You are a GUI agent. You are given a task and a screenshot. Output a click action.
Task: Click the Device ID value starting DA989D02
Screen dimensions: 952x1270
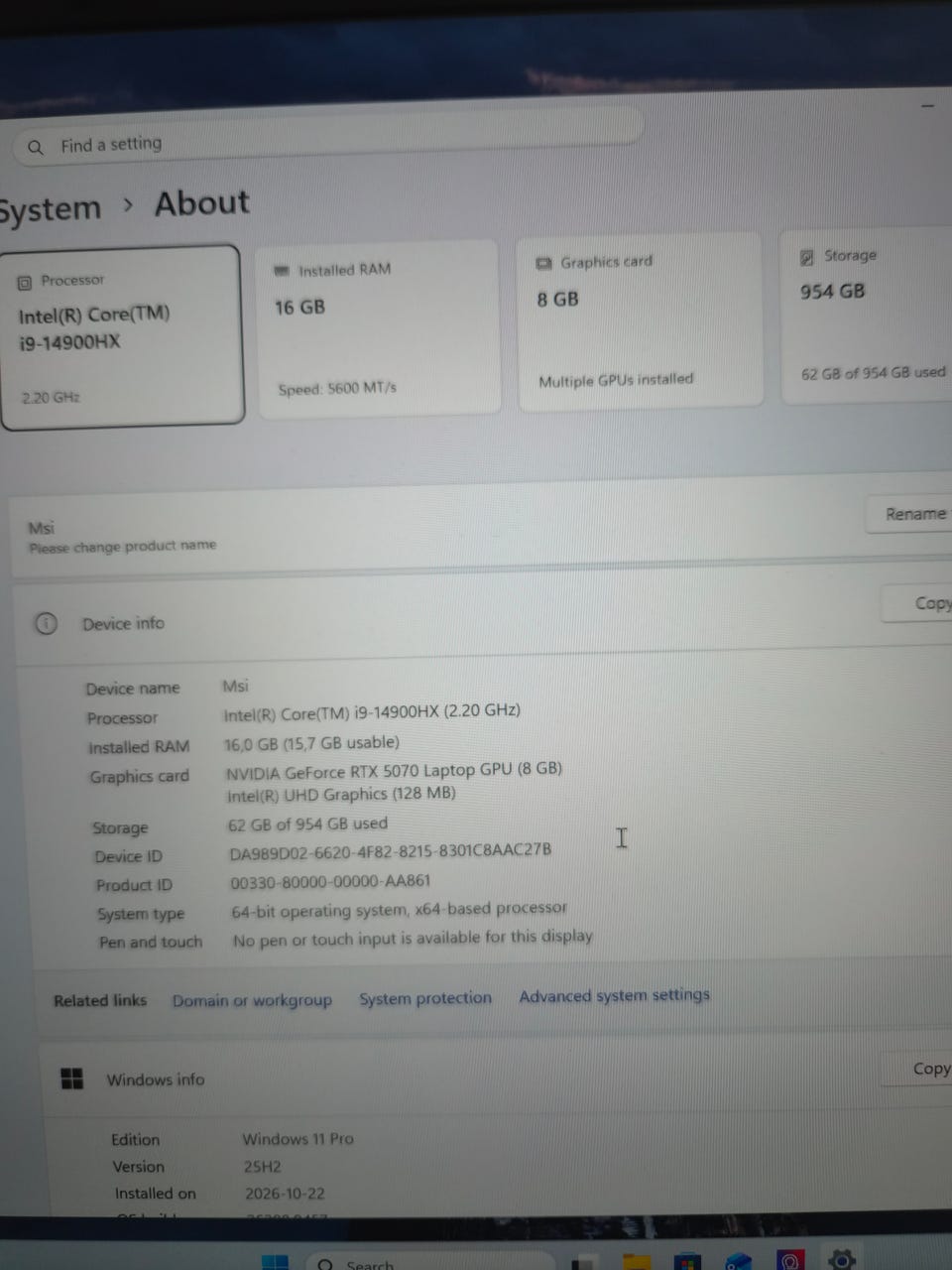pyautogui.click(x=391, y=851)
